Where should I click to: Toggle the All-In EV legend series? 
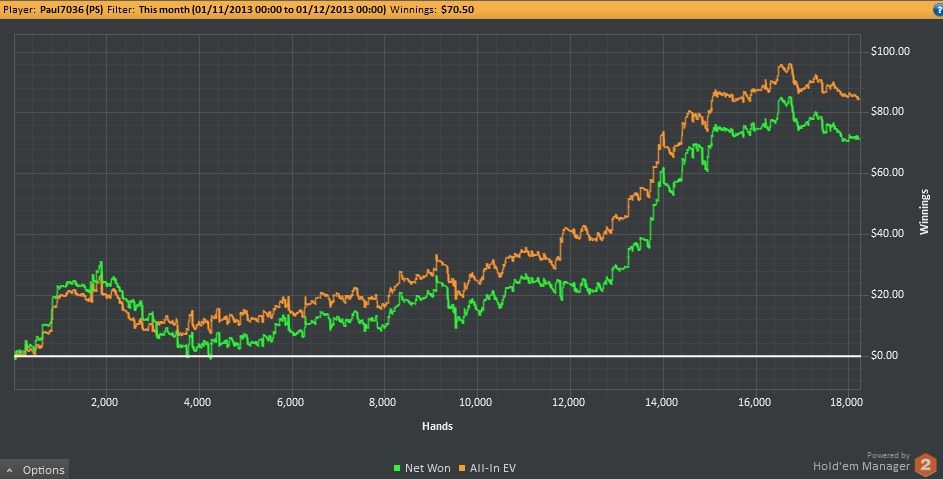[x=487, y=468]
